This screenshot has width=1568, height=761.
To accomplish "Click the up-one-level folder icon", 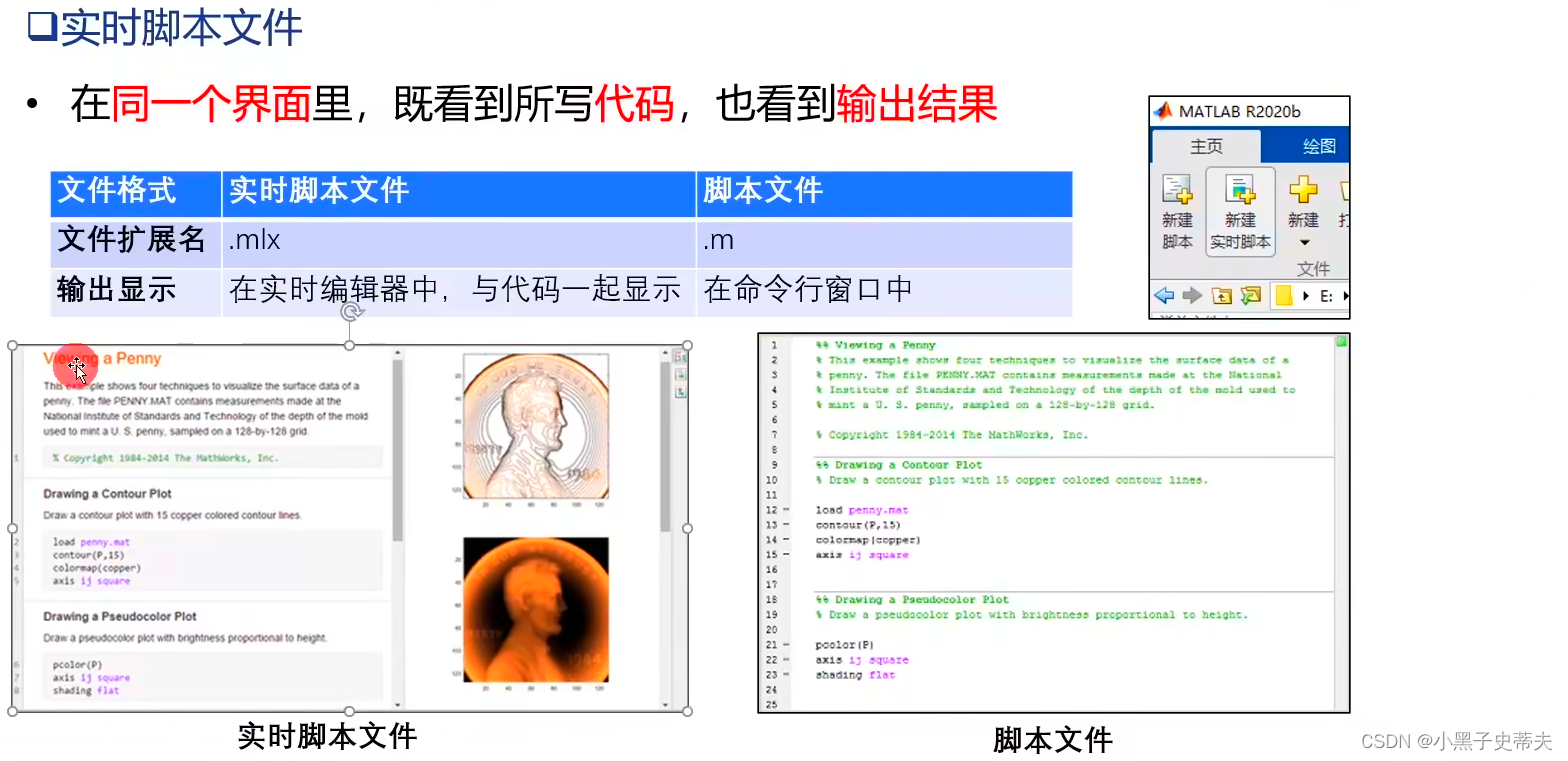I will click(x=1221, y=296).
